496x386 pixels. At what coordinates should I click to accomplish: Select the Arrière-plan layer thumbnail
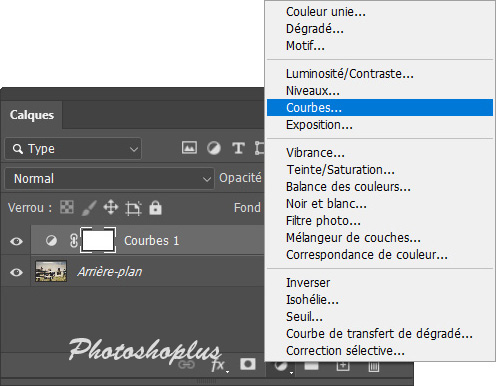click(x=51, y=271)
